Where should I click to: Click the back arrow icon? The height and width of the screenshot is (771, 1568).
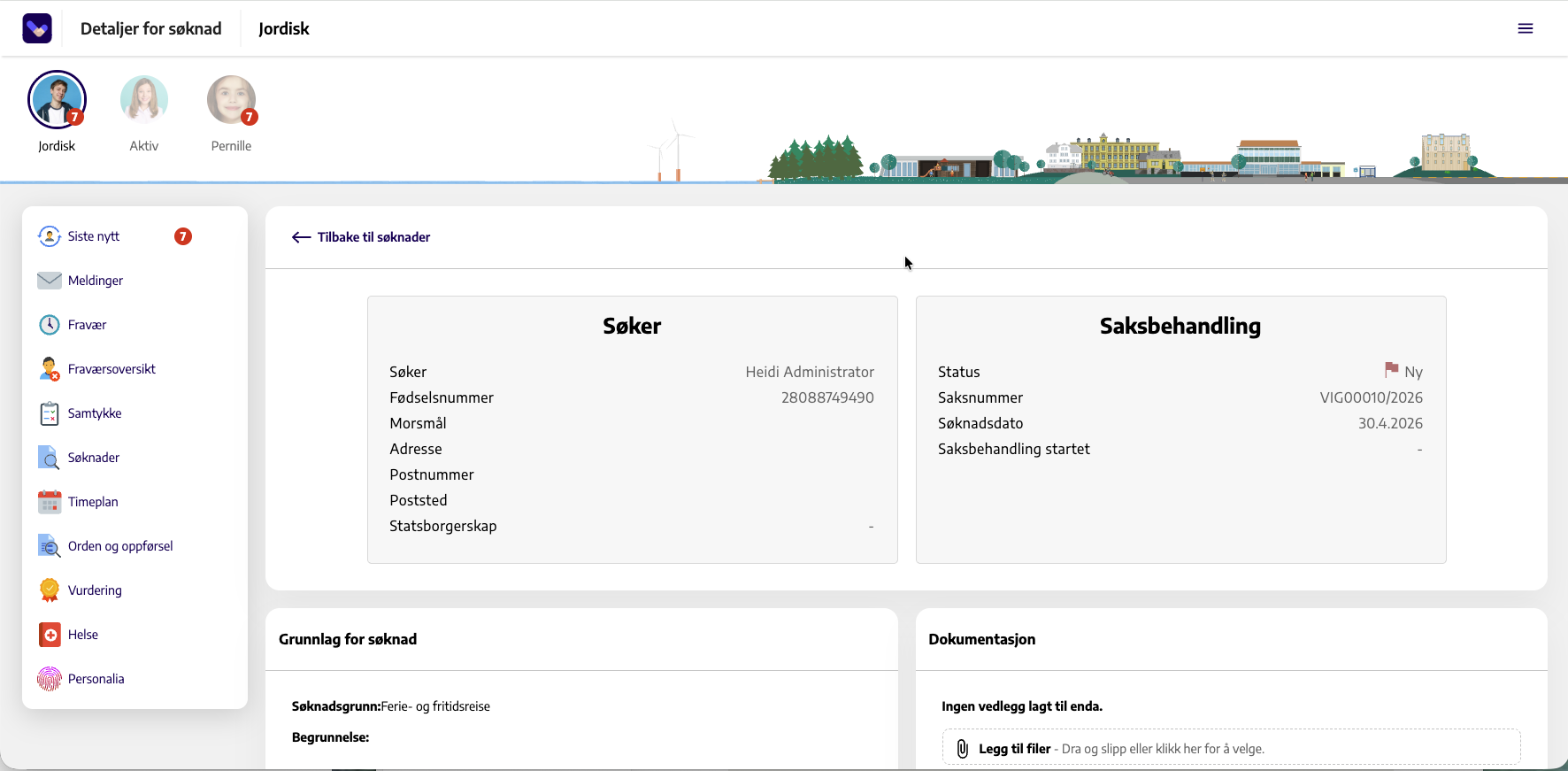coord(302,237)
